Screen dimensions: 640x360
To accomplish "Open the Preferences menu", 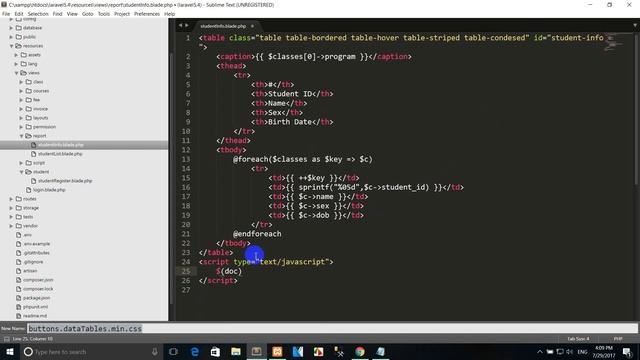I will point(147,14).
